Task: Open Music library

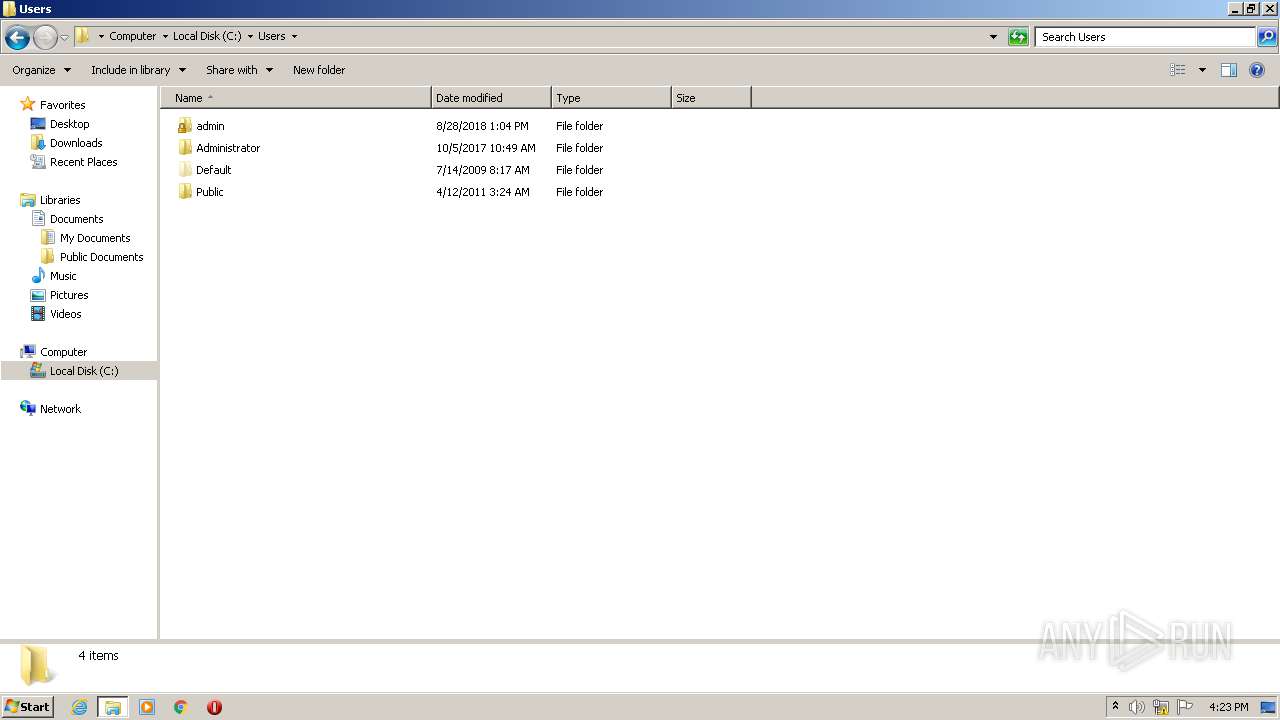Action: 63,276
